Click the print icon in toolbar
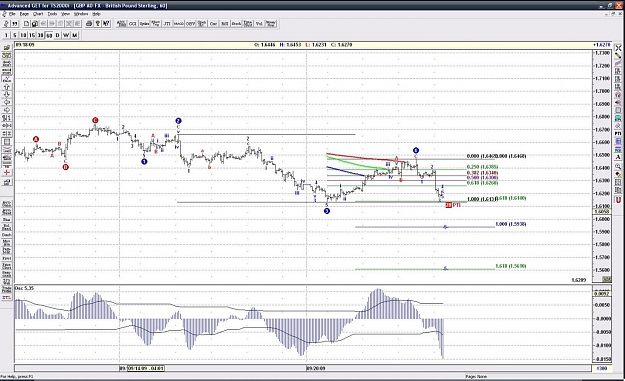The image size is (625, 381). click(x=89, y=24)
